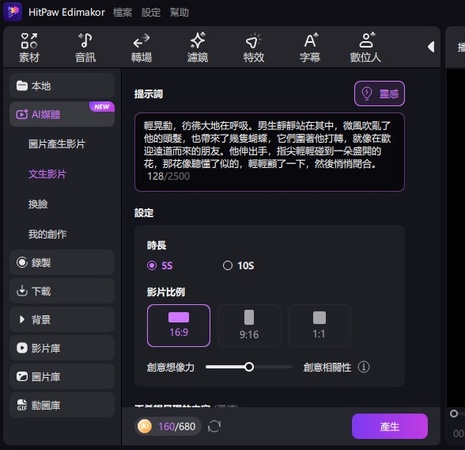Open 換臉 face swap option
Viewport: 465px width, 450px height.
38,204
